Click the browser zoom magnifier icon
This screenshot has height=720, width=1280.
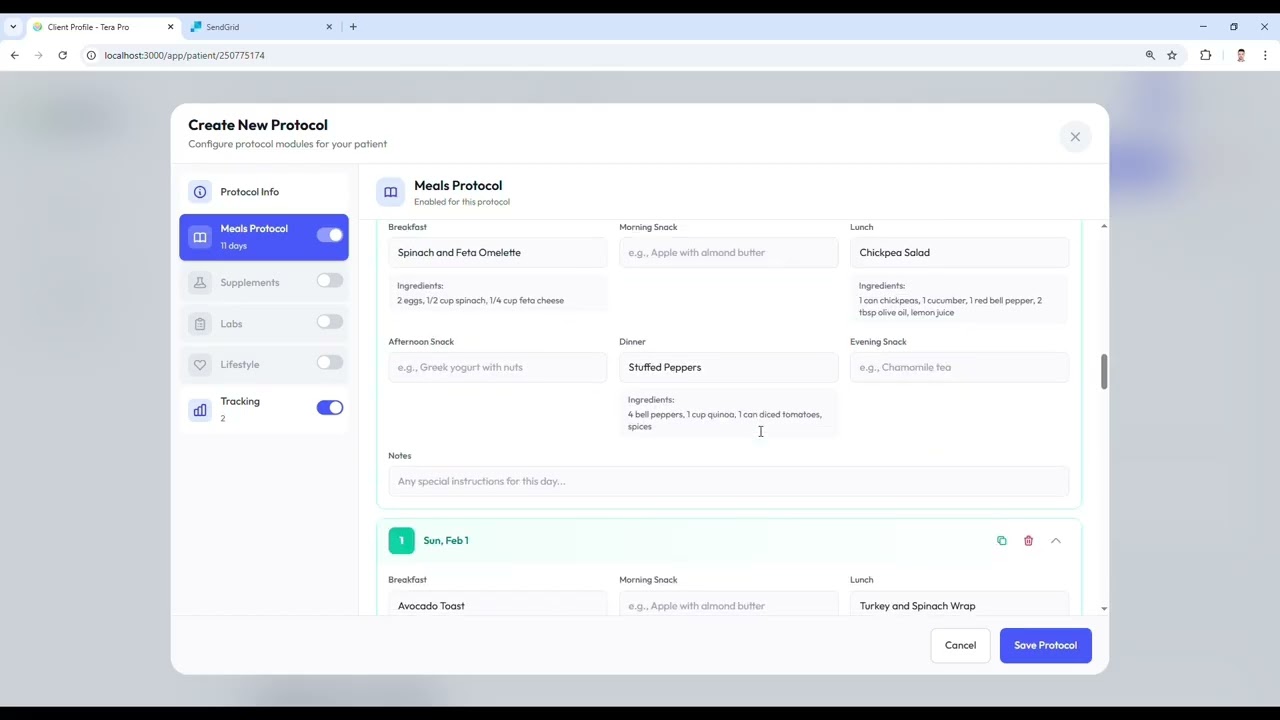tap(1150, 55)
